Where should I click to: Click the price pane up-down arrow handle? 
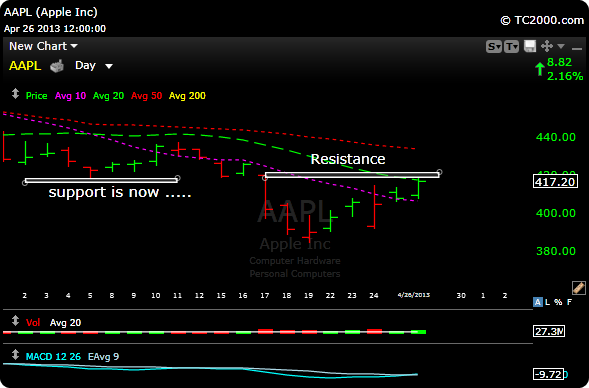click(x=15, y=94)
